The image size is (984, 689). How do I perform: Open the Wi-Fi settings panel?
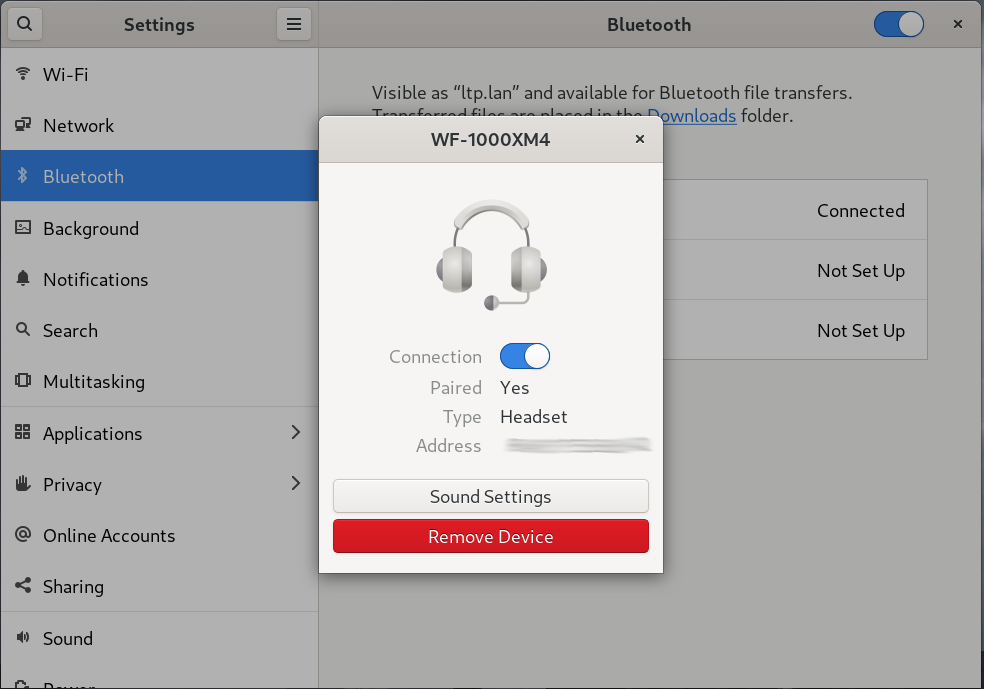tap(159, 74)
